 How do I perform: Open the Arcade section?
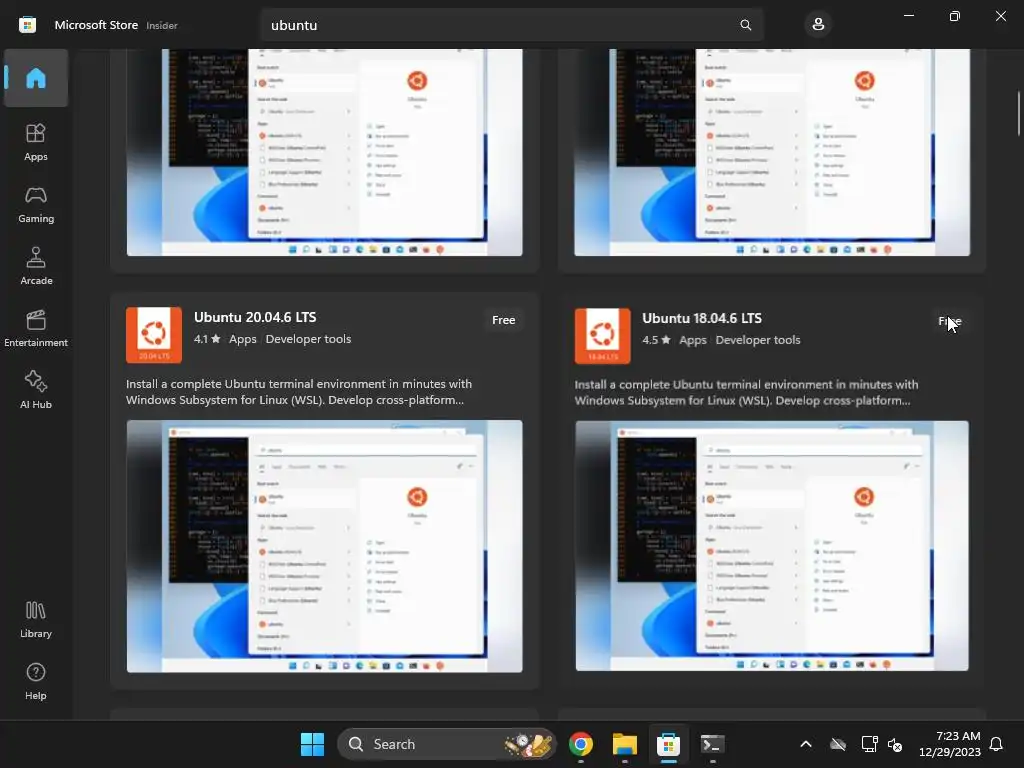[36, 266]
